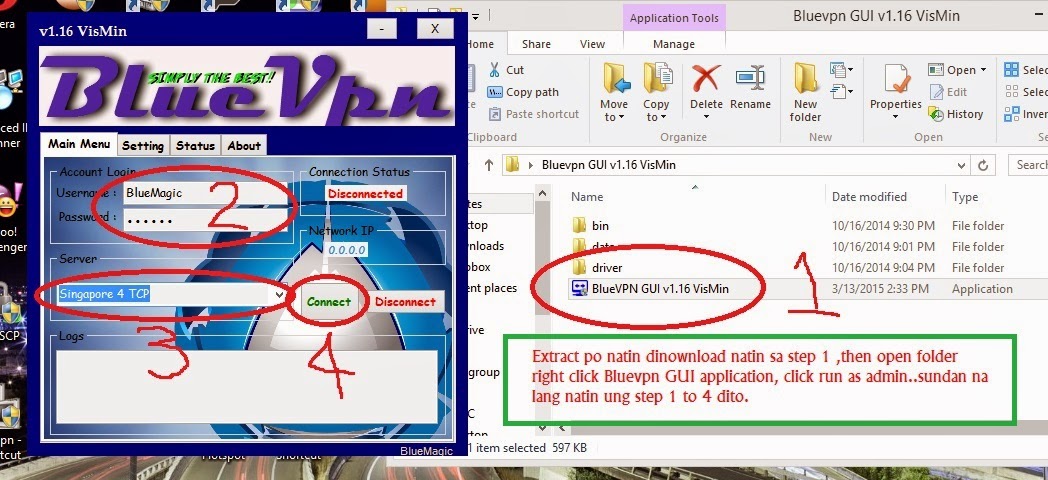The image size is (1048, 480).
Task: Click the Explorer address path Bluevpn GUI v1.16 VisMin
Action: 609,164
